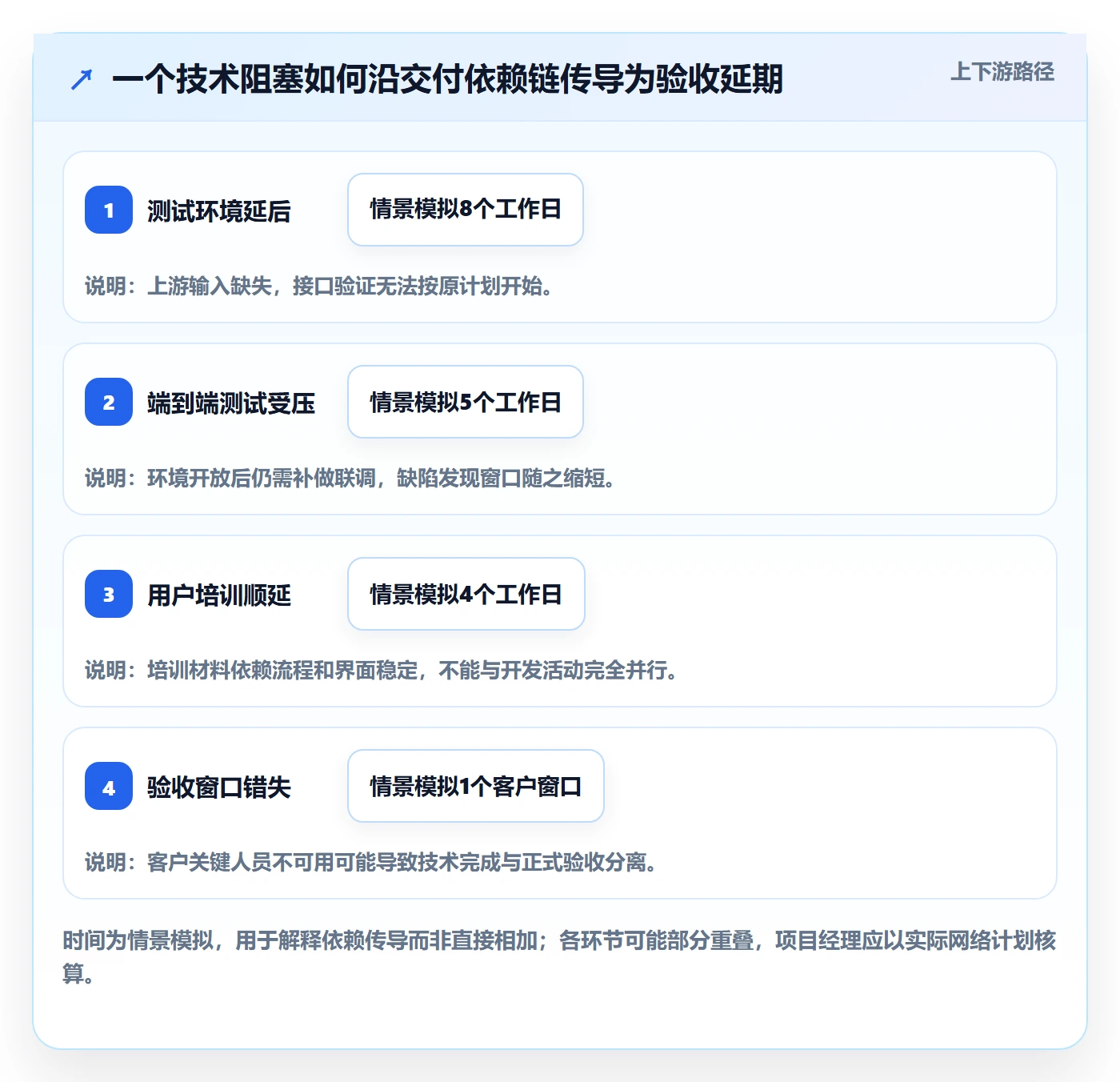Screen dimensions: 1120x1082
Task: Select the step 4 number badge
Action: tap(109, 786)
